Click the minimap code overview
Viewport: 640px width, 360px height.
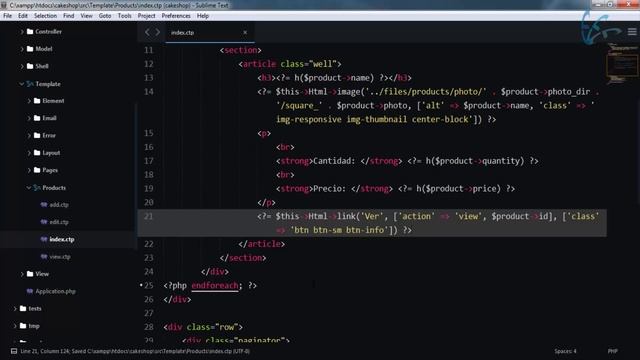pyautogui.click(x=622, y=63)
